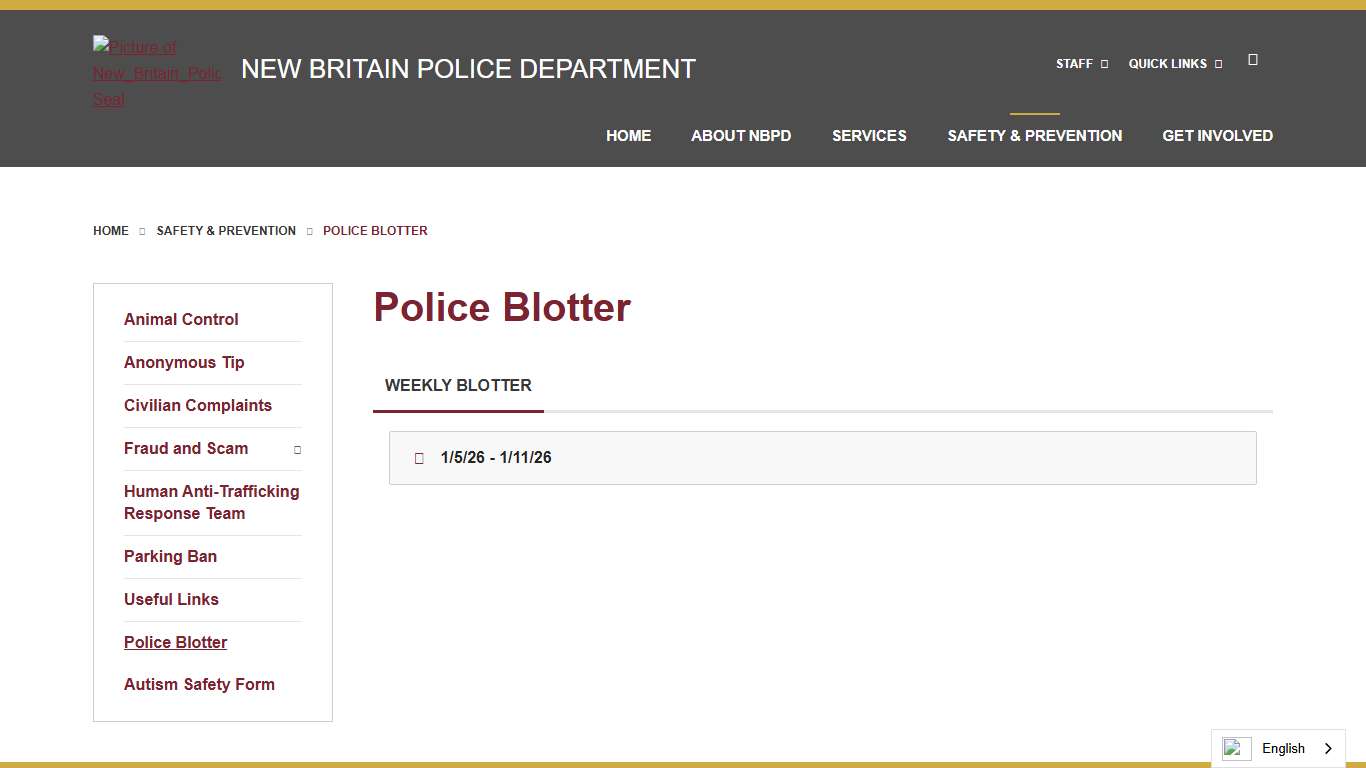This screenshot has width=1366, height=768.
Task: Open the Animal Control page
Action: 181,319
